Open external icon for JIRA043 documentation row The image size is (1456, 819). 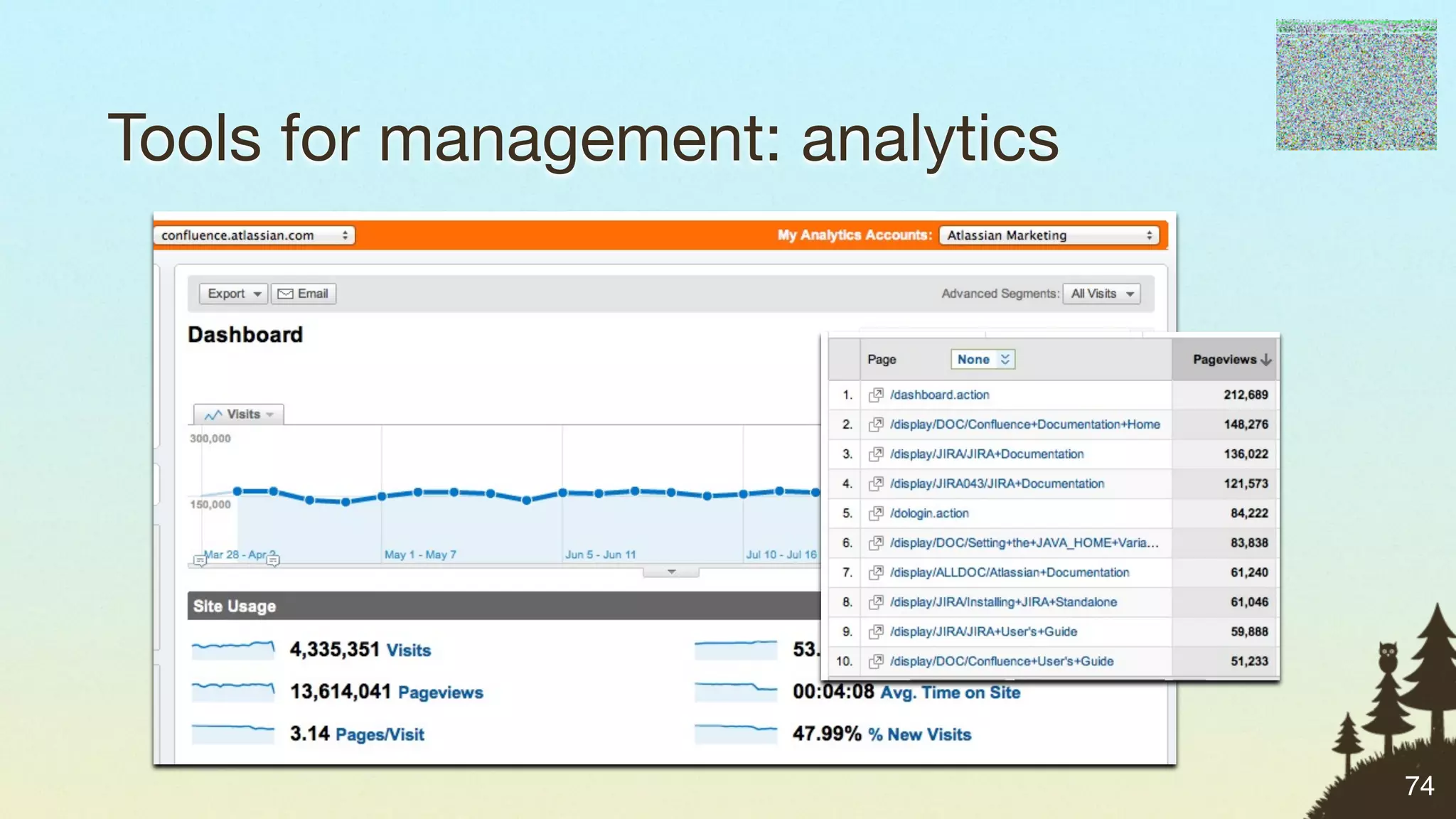point(877,483)
